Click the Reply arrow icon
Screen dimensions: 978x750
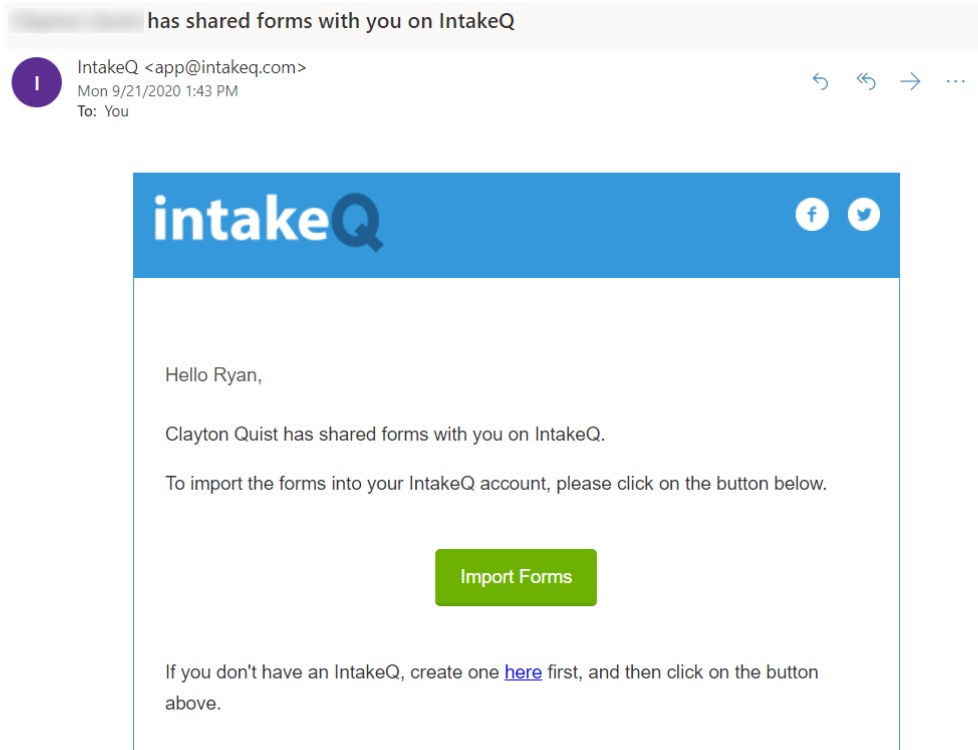click(820, 81)
